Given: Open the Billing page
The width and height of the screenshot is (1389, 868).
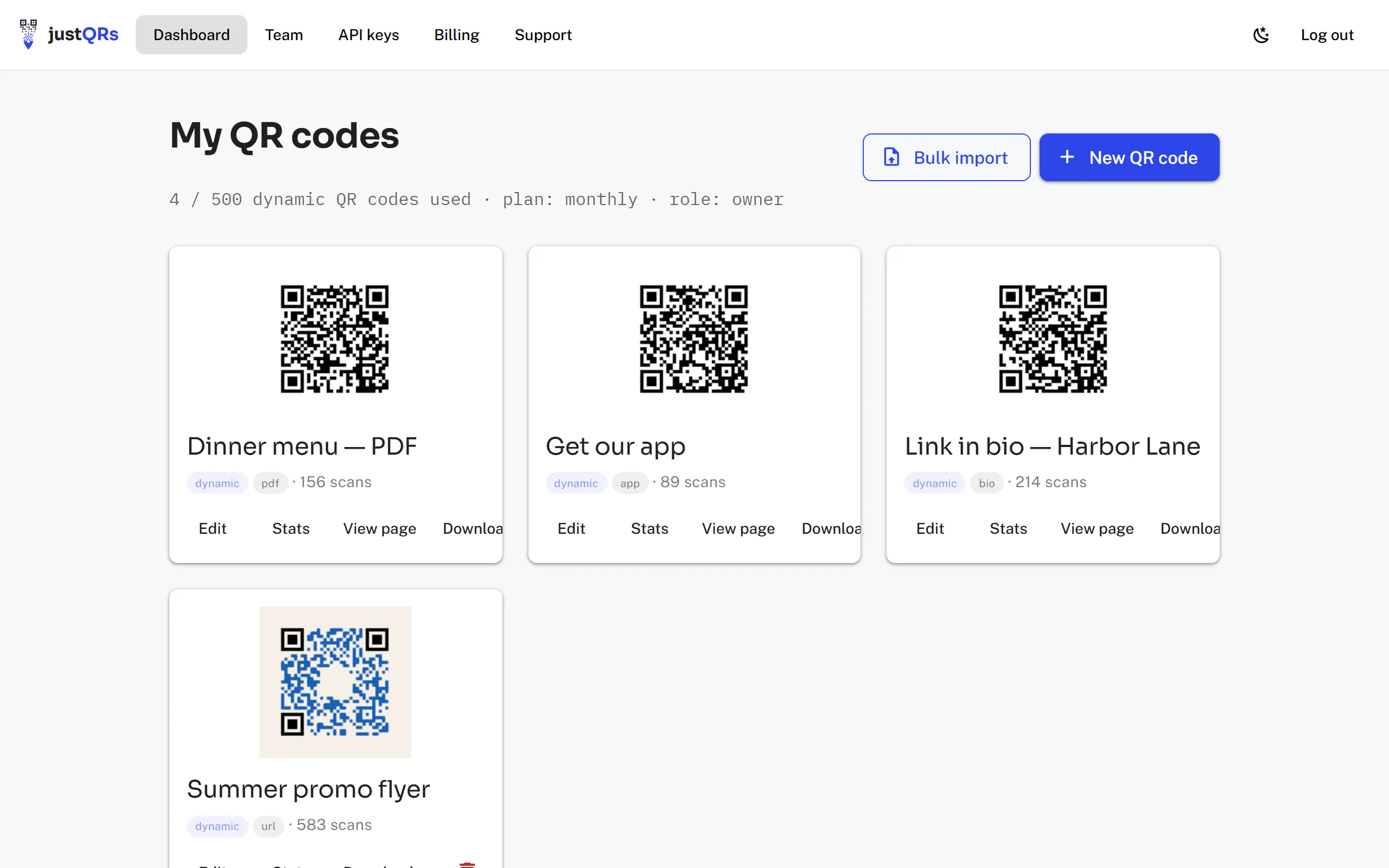Looking at the screenshot, I should coord(456,35).
